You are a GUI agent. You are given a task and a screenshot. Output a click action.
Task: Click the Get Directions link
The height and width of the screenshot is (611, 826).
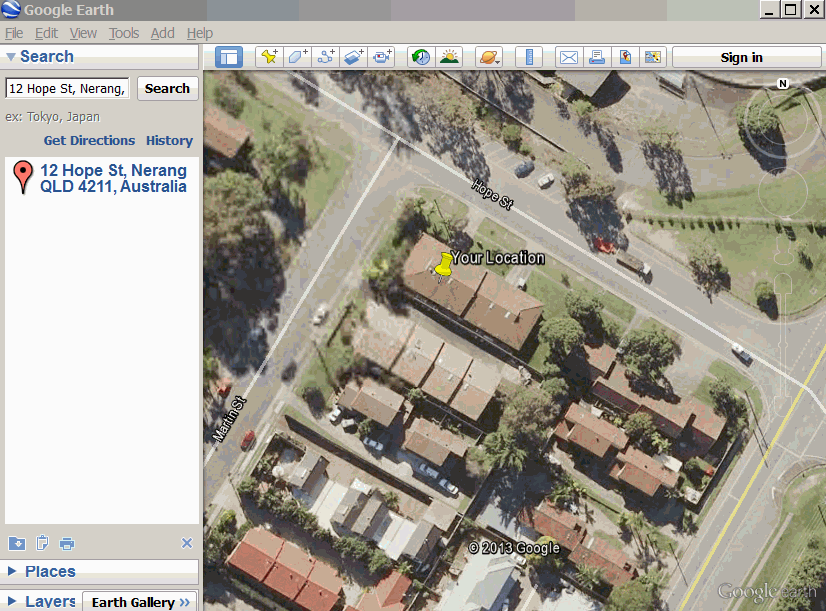point(89,141)
